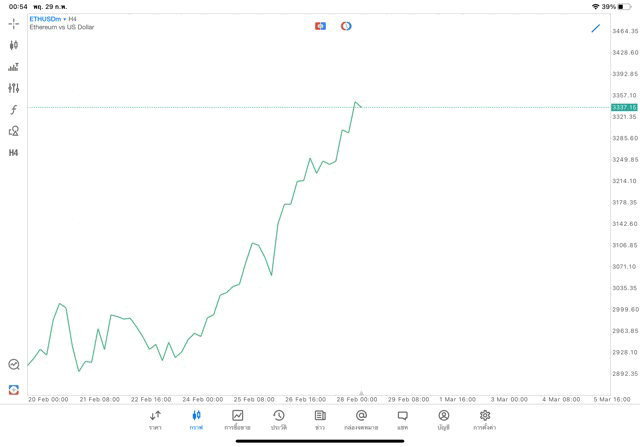Tap the chart search magnifier icon

[x=14, y=365]
